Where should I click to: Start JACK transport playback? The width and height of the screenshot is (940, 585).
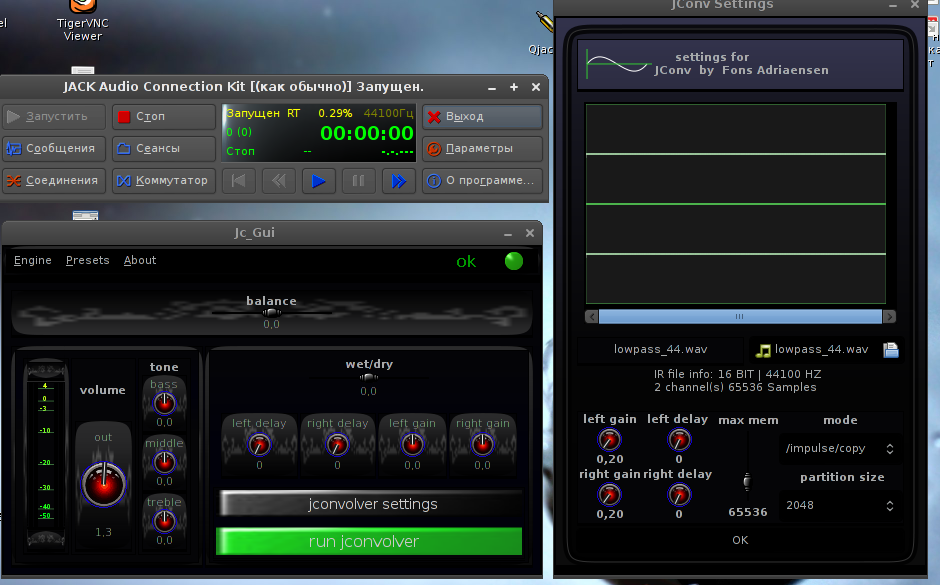(x=318, y=180)
